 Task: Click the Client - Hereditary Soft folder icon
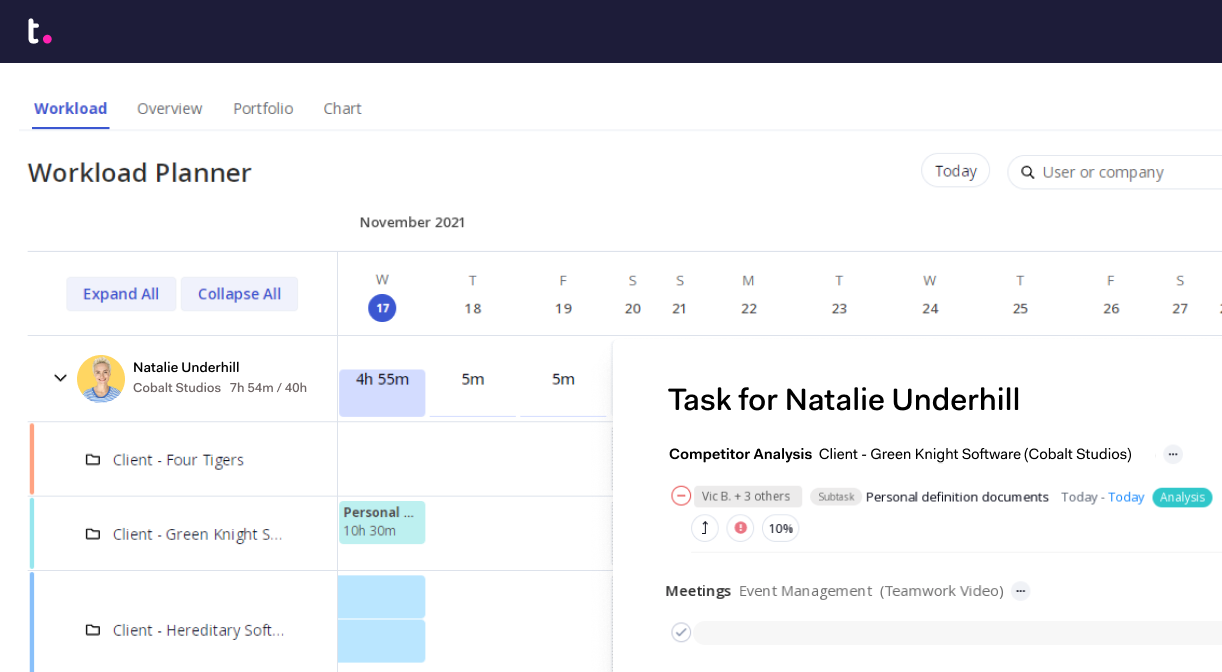(93, 630)
